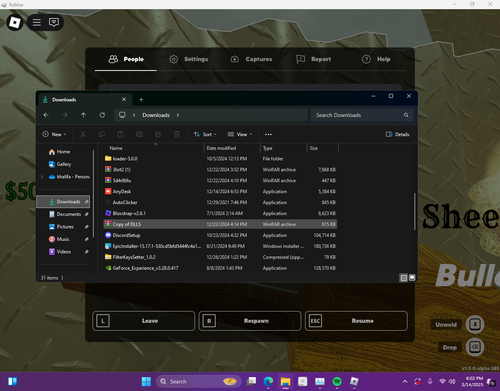Open Spotify from the taskbar
The image size is (500, 391).
[x=337, y=382]
